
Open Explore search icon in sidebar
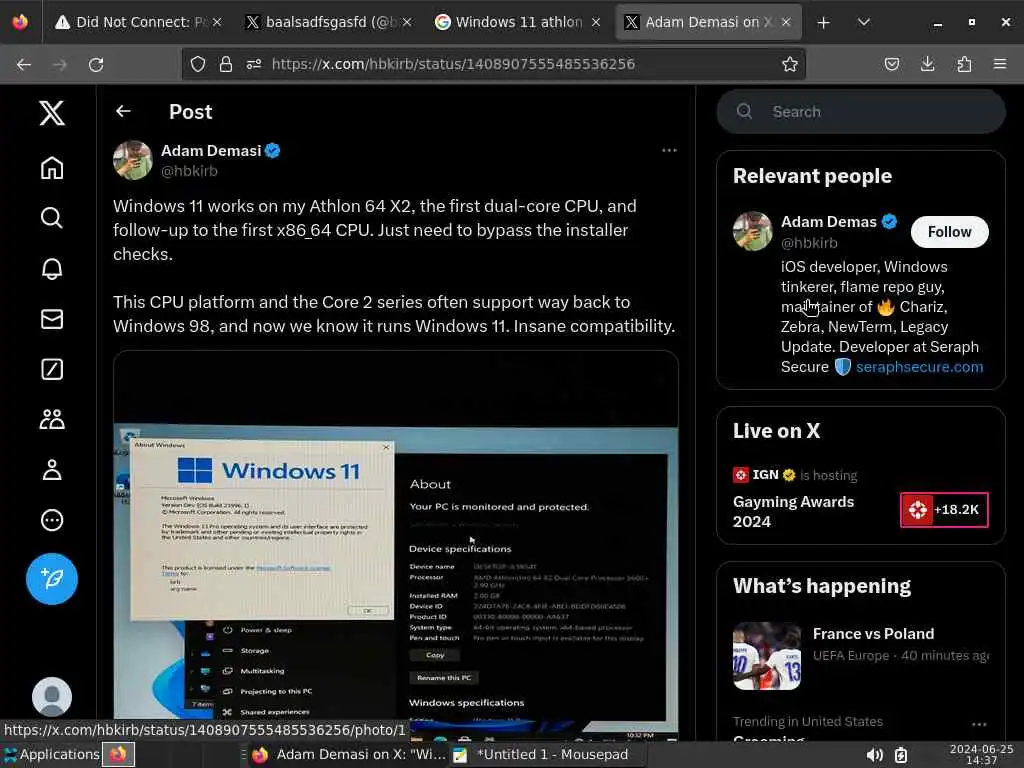click(x=52, y=217)
